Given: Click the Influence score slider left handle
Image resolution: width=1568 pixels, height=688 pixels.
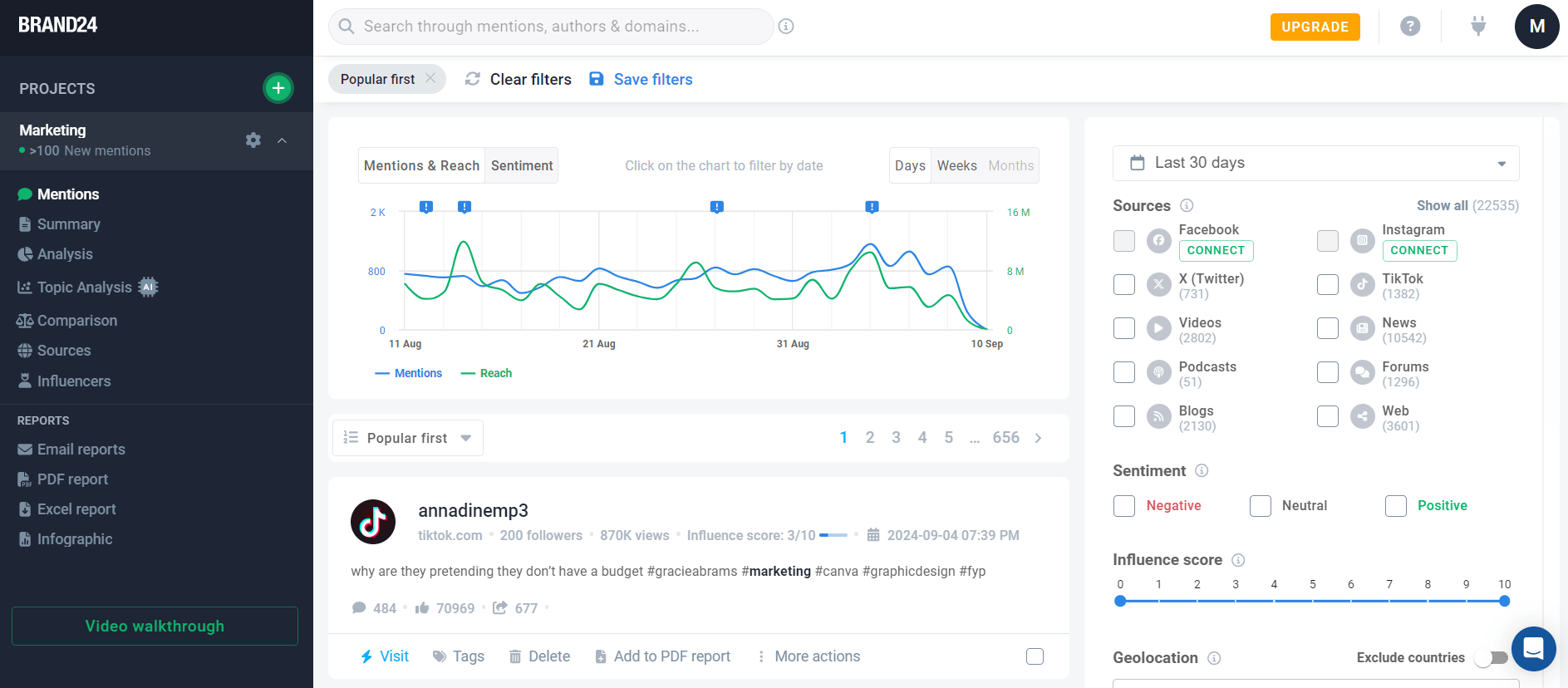Looking at the screenshot, I should [x=1120, y=601].
